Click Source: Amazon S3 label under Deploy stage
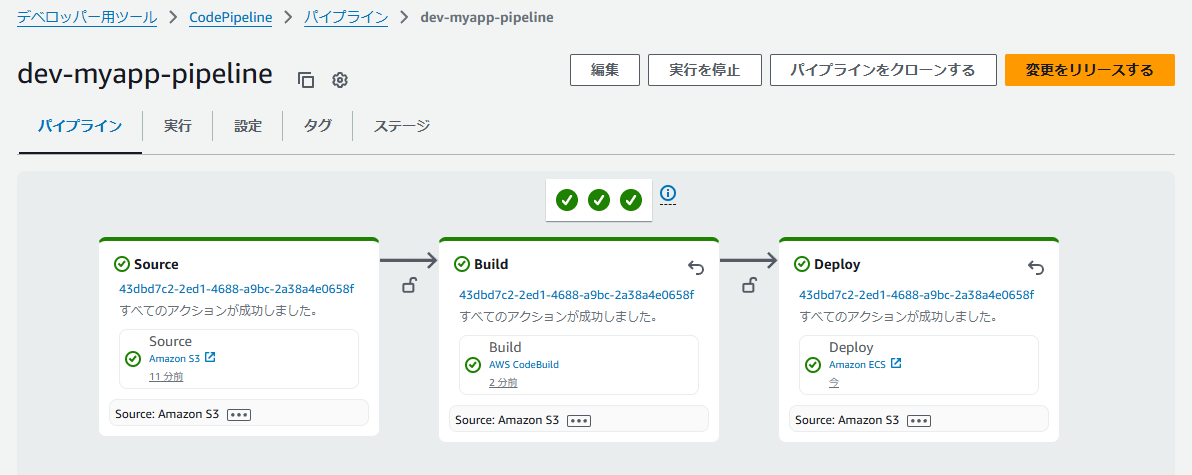Image resolution: width=1192 pixels, height=475 pixels. coord(847,420)
